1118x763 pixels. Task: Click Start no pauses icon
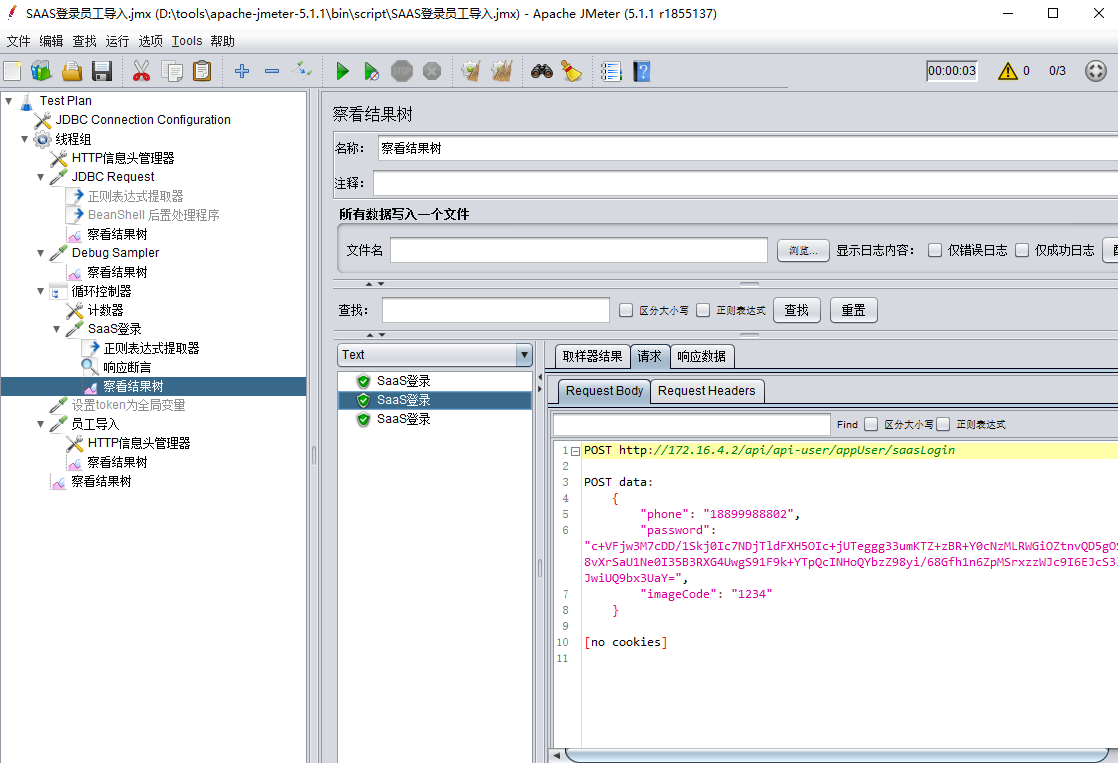(x=371, y=71)
